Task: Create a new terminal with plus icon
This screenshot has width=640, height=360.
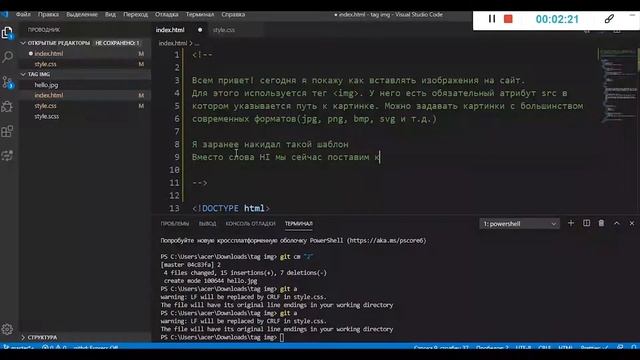Action: coord(571,223)
